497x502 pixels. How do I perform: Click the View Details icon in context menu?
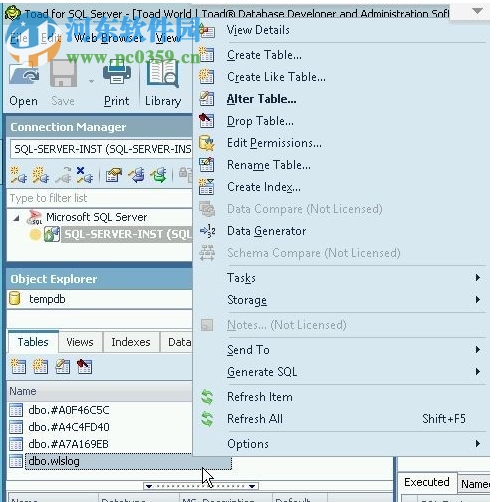(x=207, y=31)
